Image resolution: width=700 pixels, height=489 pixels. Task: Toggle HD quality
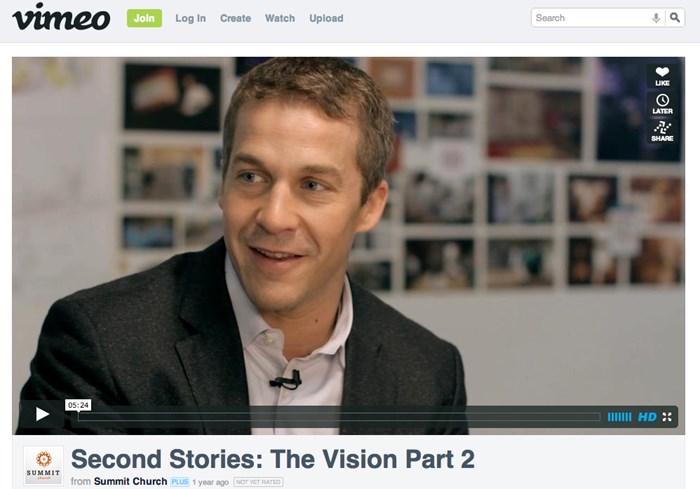coord(647,417)
